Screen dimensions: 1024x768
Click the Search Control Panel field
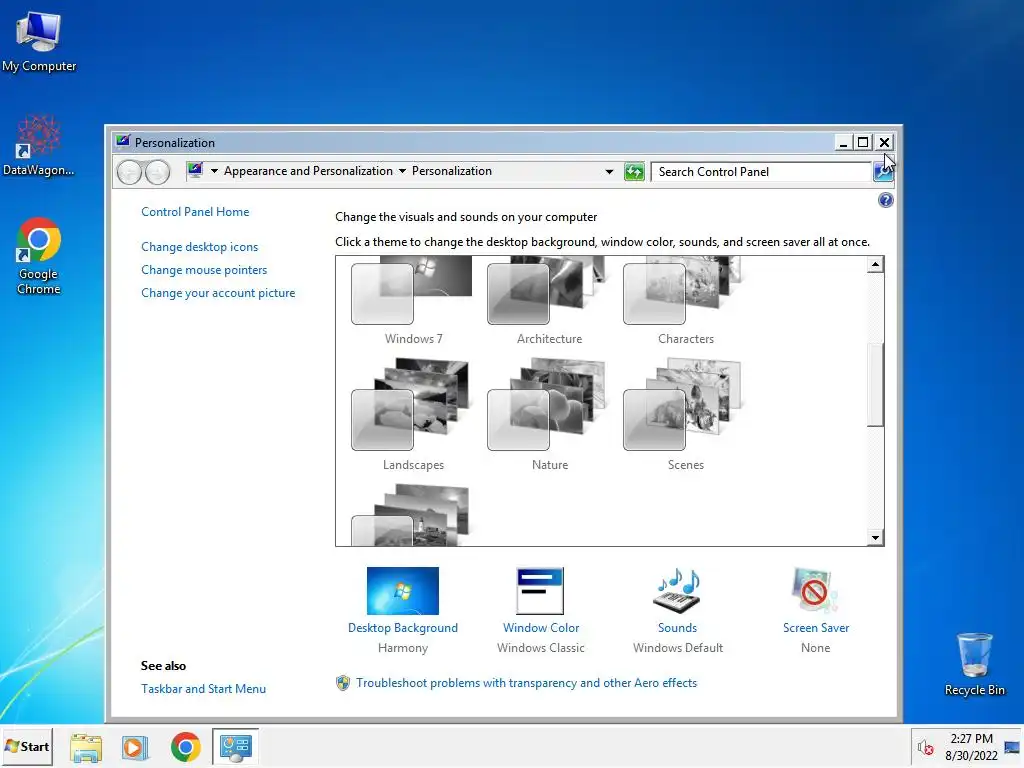point(761,172)
